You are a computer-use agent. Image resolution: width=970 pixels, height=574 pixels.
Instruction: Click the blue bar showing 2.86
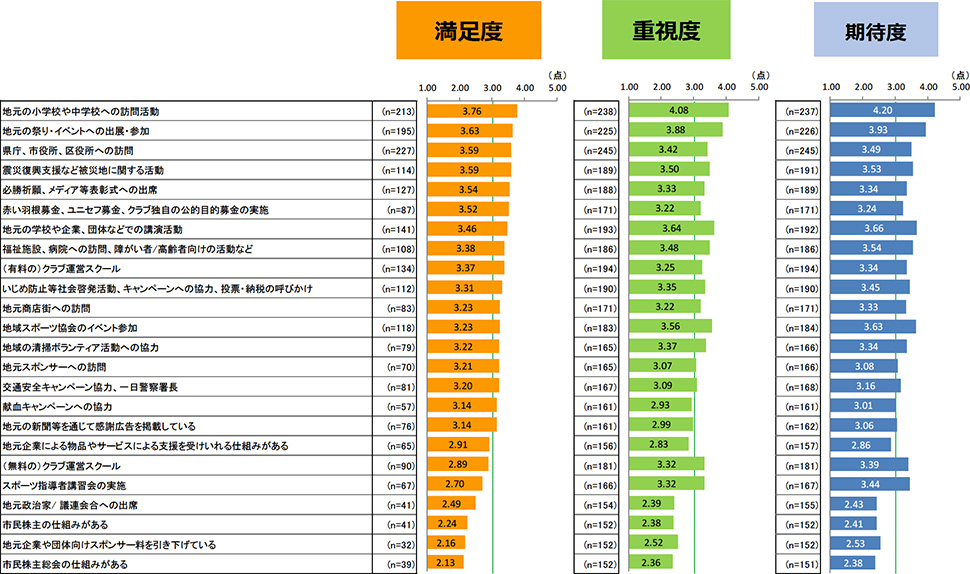tap(861, 445)
